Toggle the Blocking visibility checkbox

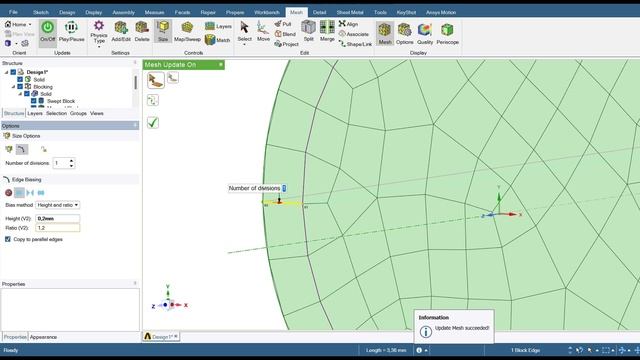(20, 87)
